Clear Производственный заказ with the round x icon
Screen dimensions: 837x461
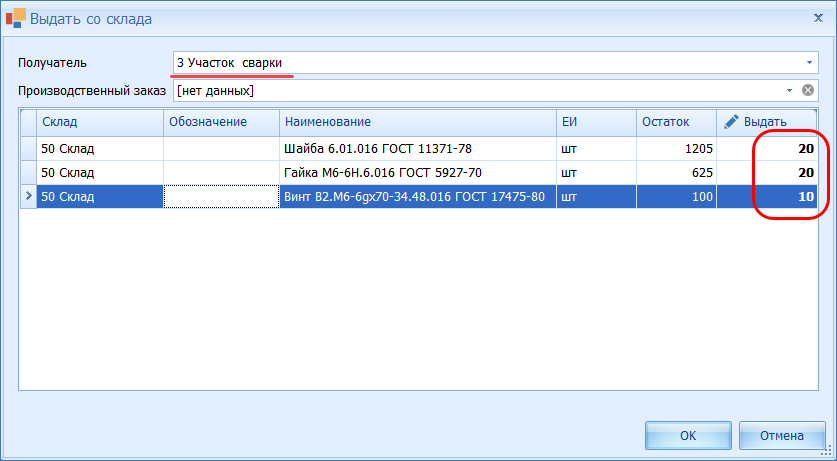tap(809, 91)
